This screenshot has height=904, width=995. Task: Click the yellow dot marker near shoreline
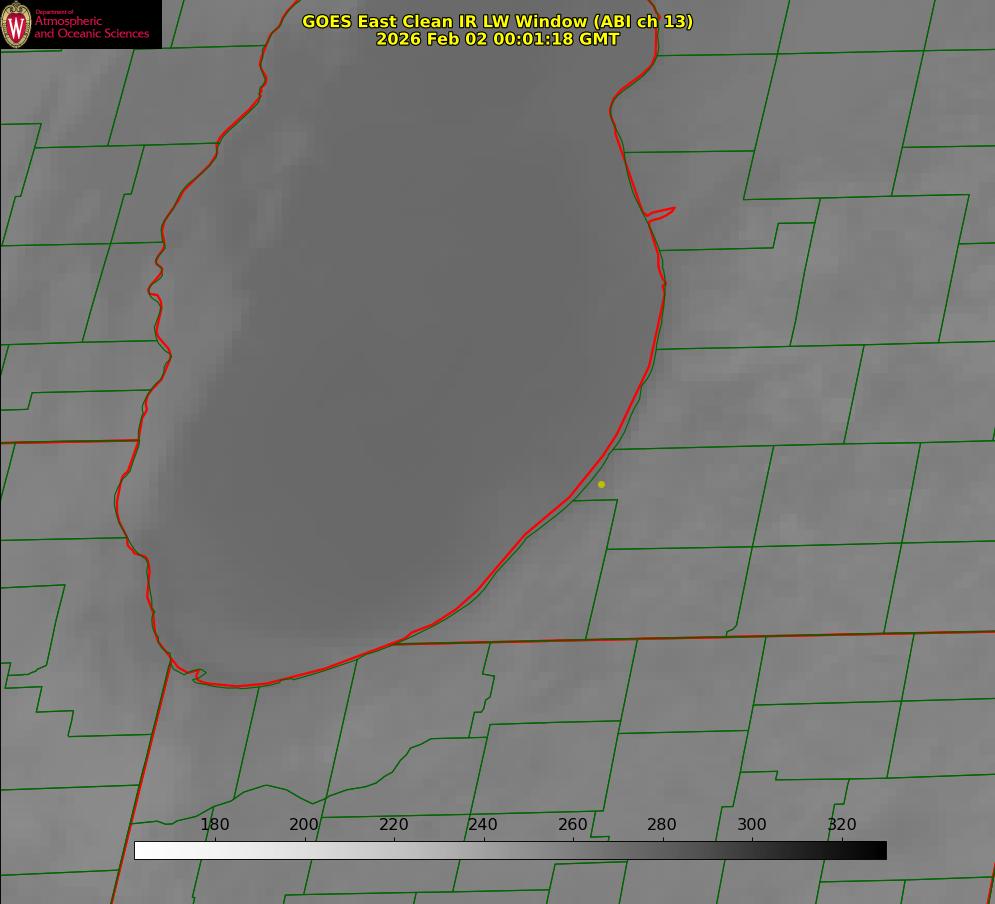pos(601,484)
